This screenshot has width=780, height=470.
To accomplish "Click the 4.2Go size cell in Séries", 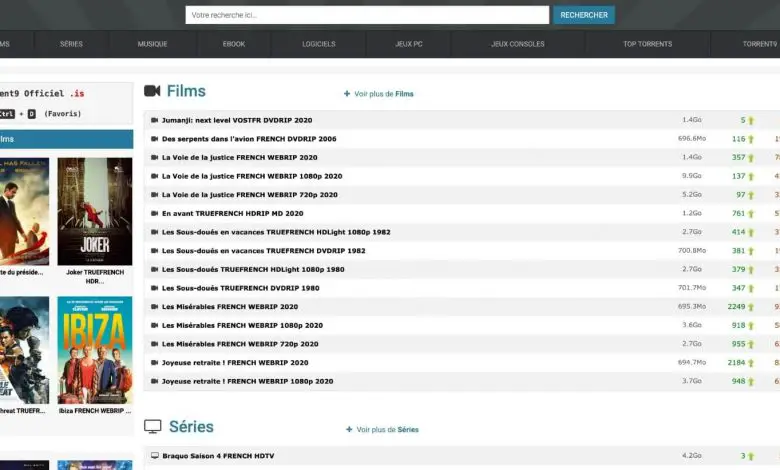I will point(692,455).
